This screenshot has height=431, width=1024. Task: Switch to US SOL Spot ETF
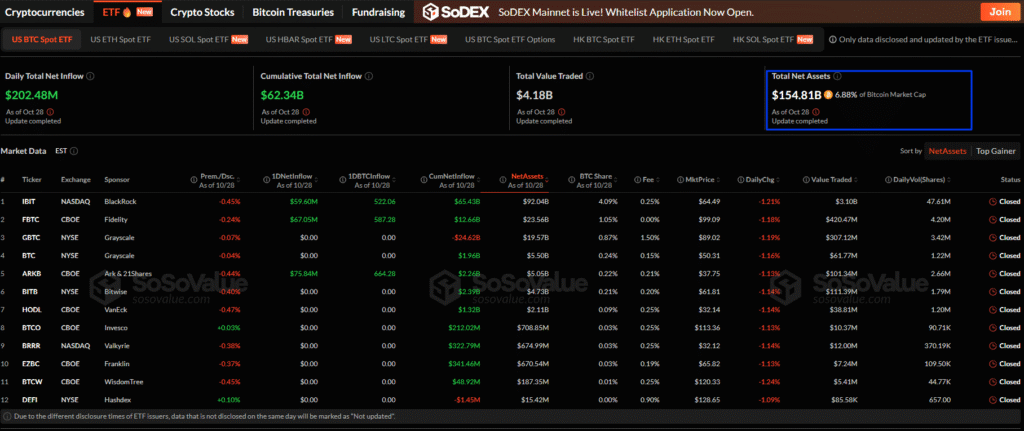208,40
